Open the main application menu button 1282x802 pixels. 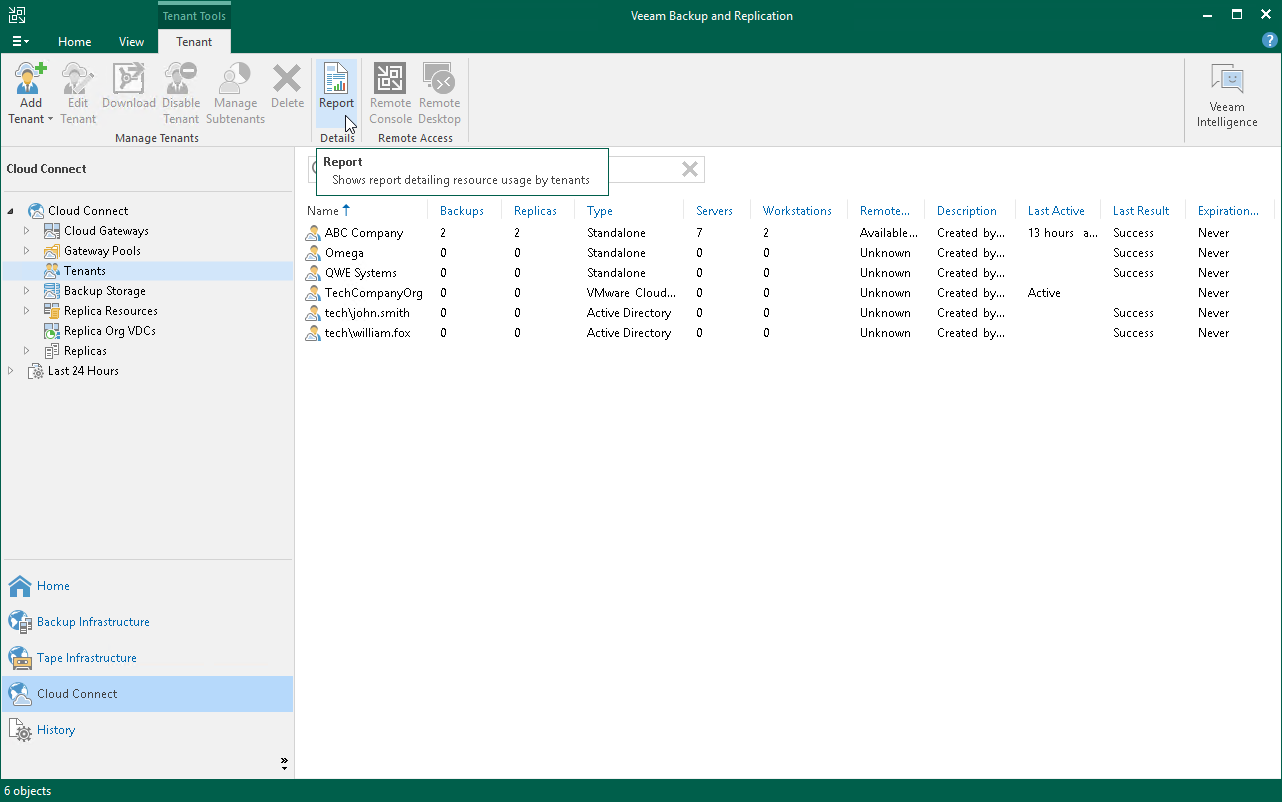[x=20, y=42]
